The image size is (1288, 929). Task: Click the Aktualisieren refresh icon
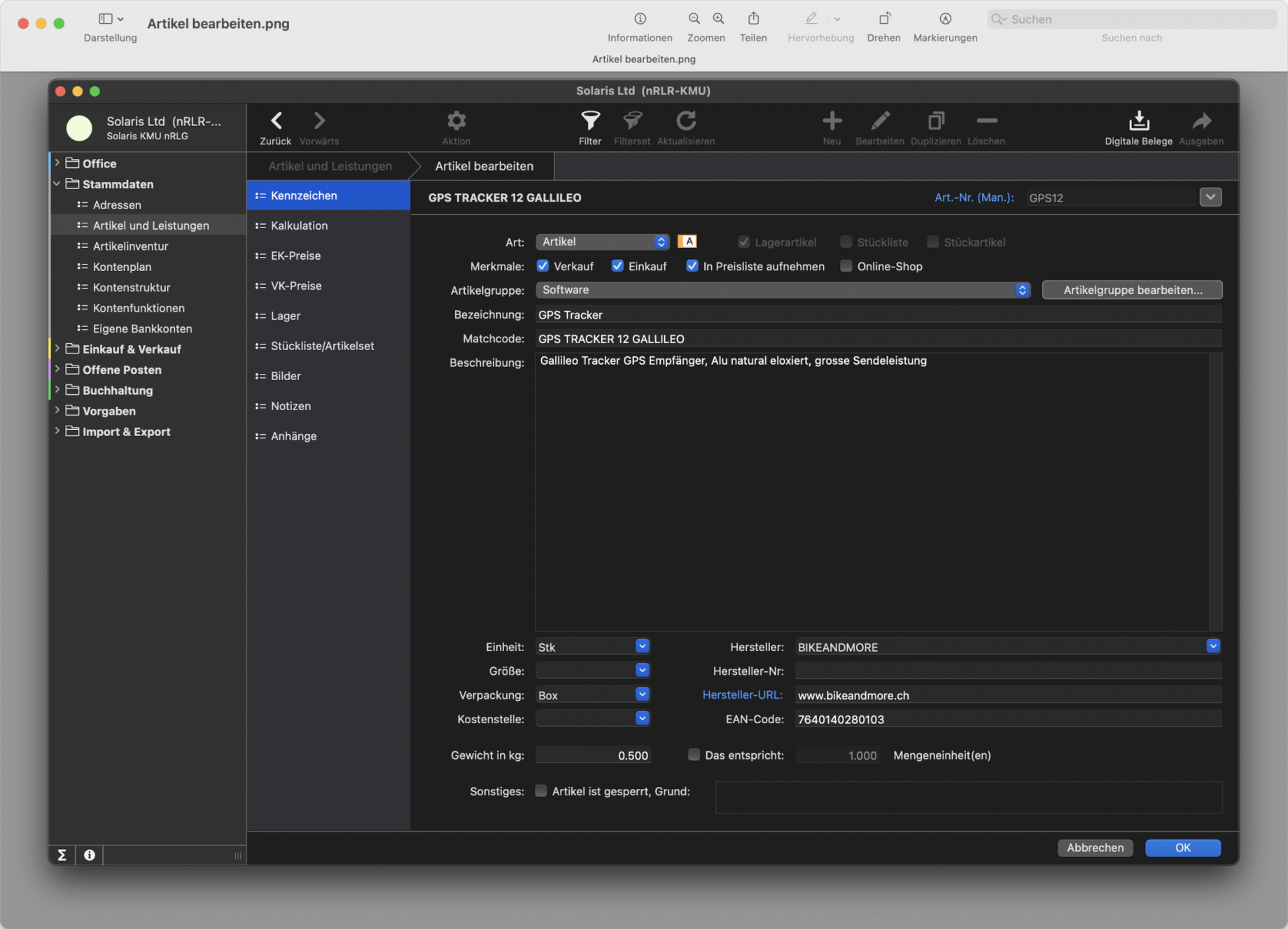pos(685,121)
